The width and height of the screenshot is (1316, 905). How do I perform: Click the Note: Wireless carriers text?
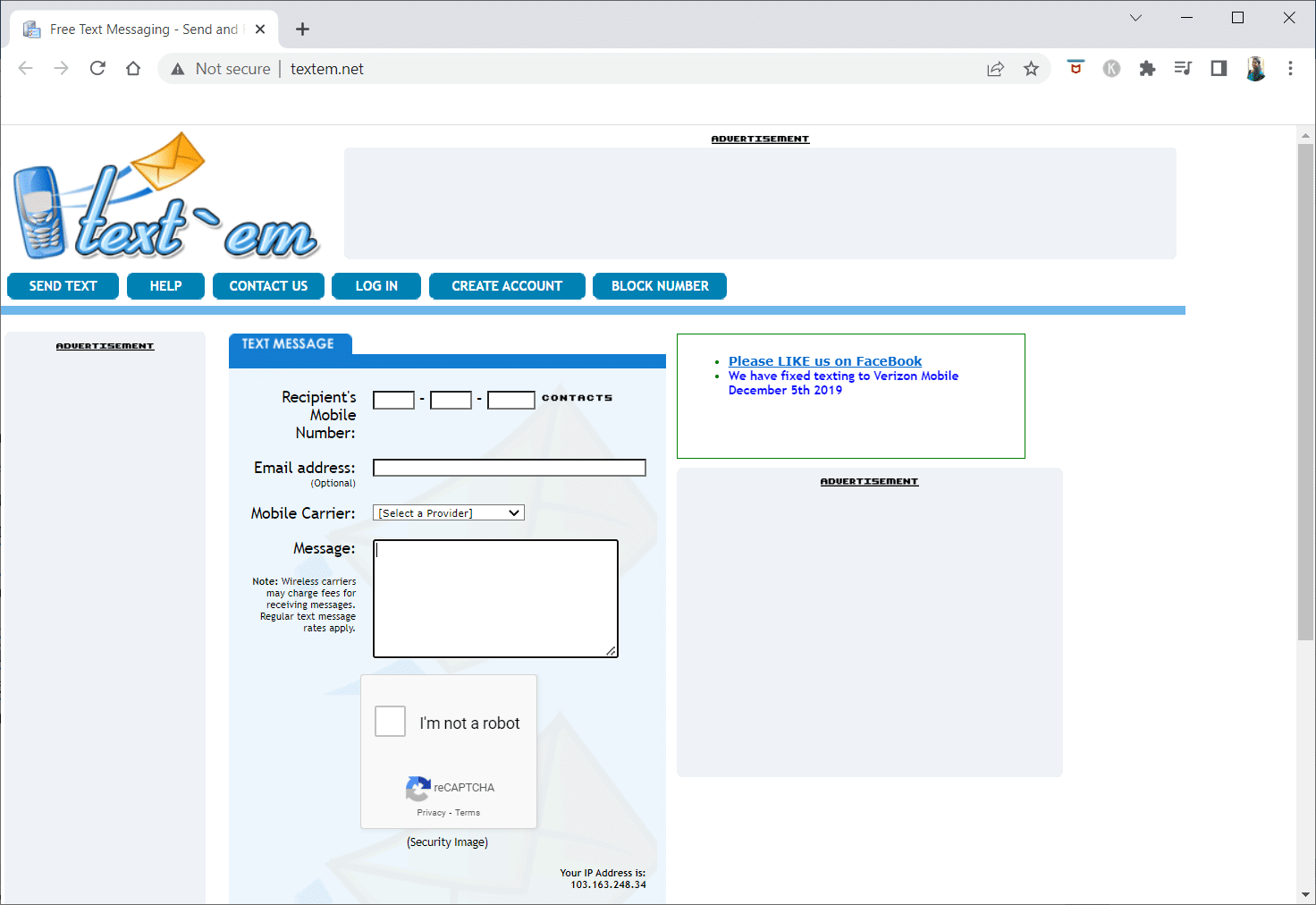pos(304,605)
